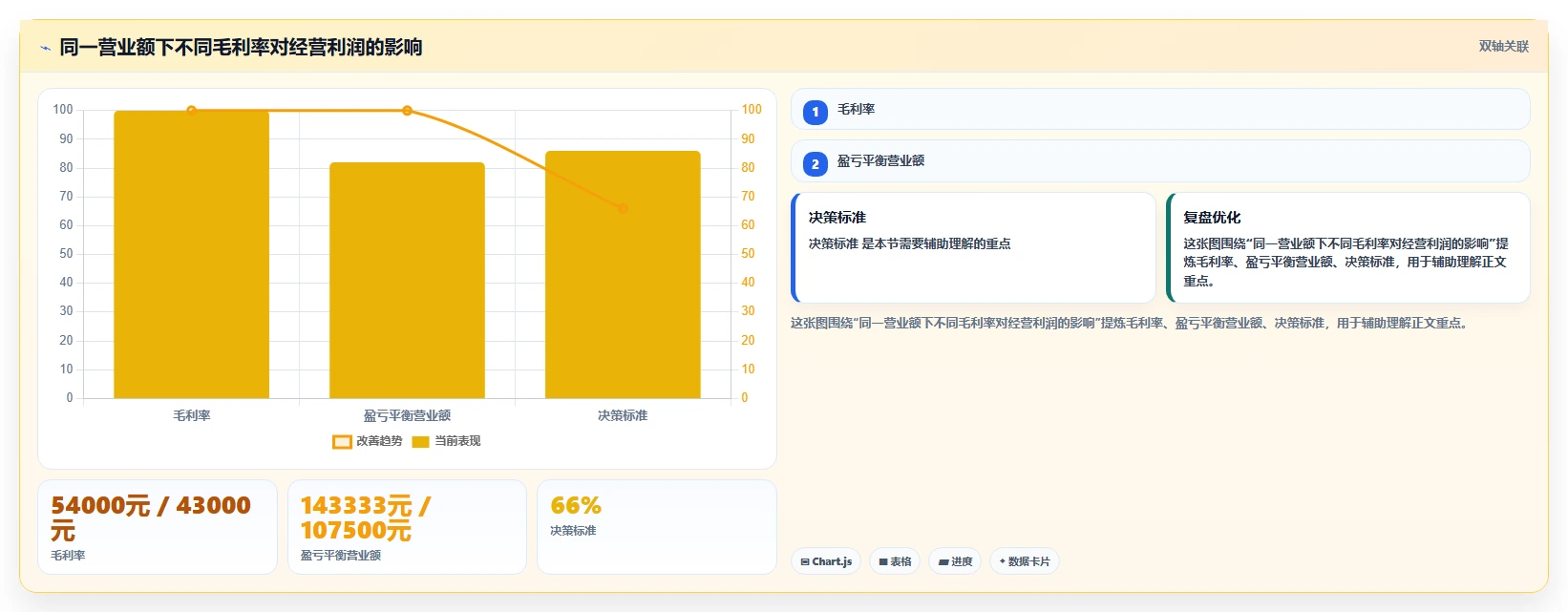Click the 毛利率 x-axis label
The width and height of the screenshot is (1568, 612).
(x=192, y=415)
